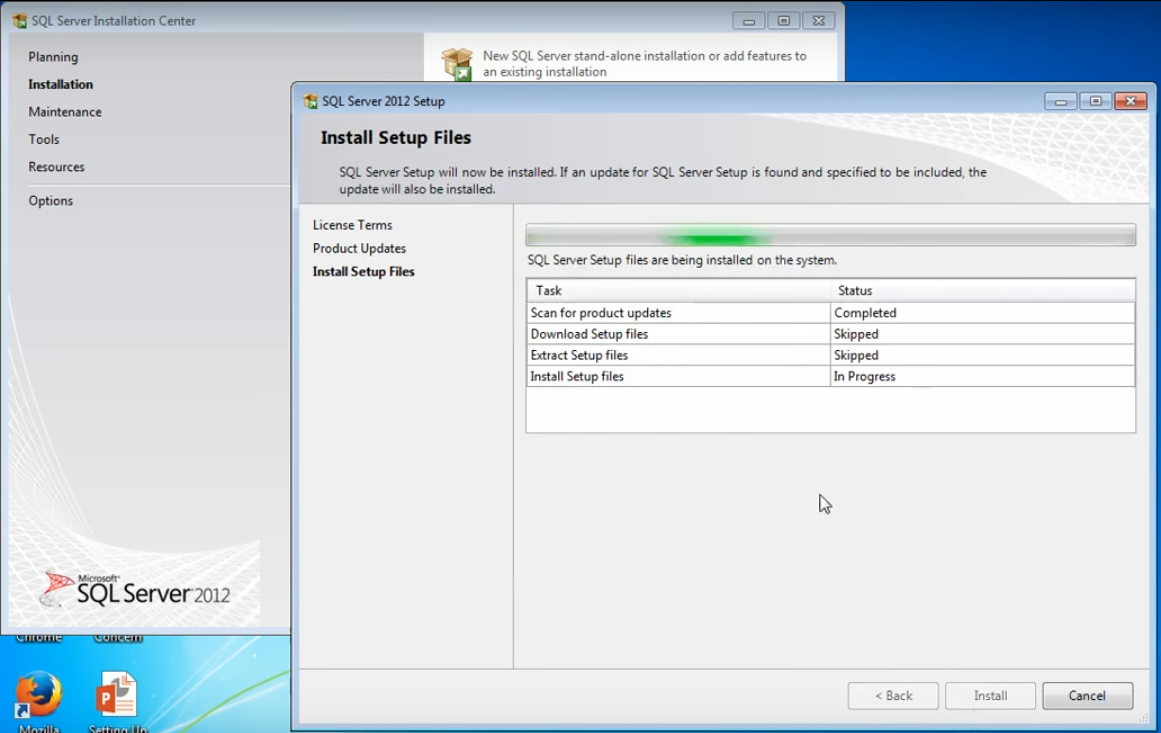Open the PowerPoint file desktop icon
Screen dimensions: 1161x733
click(x=117, y=701)
